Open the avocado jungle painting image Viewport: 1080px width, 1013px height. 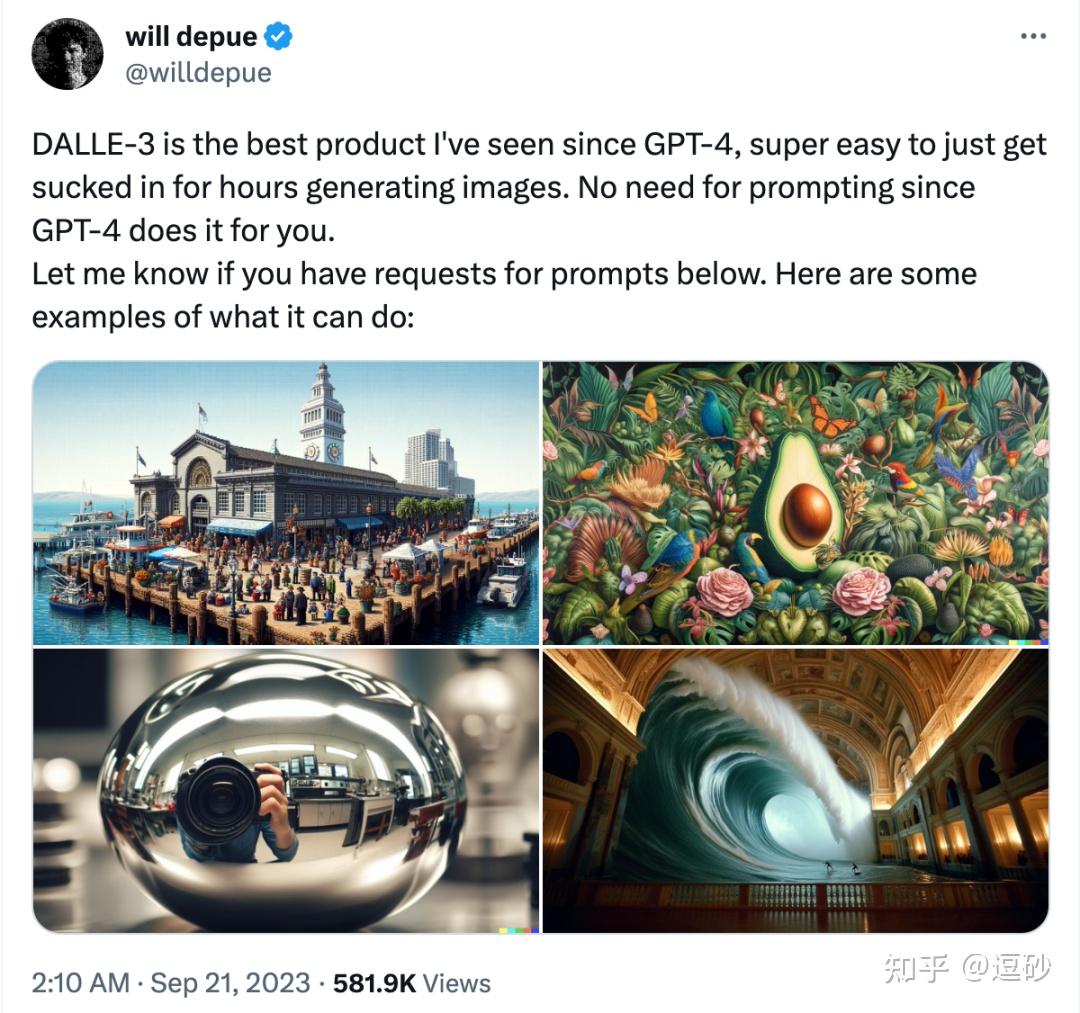(796, 503)
